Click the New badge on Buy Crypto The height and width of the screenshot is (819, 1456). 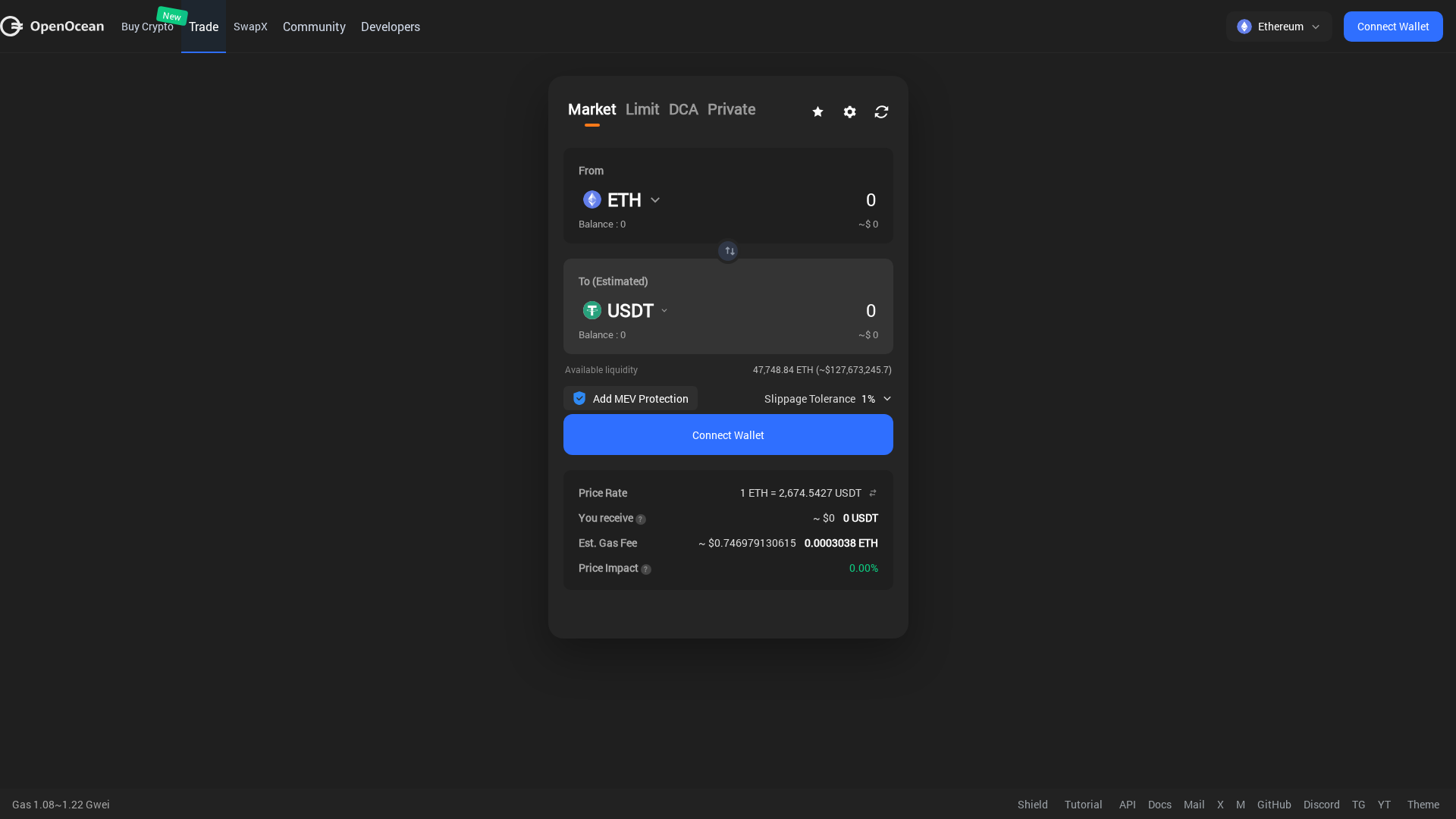coord(172,16)
